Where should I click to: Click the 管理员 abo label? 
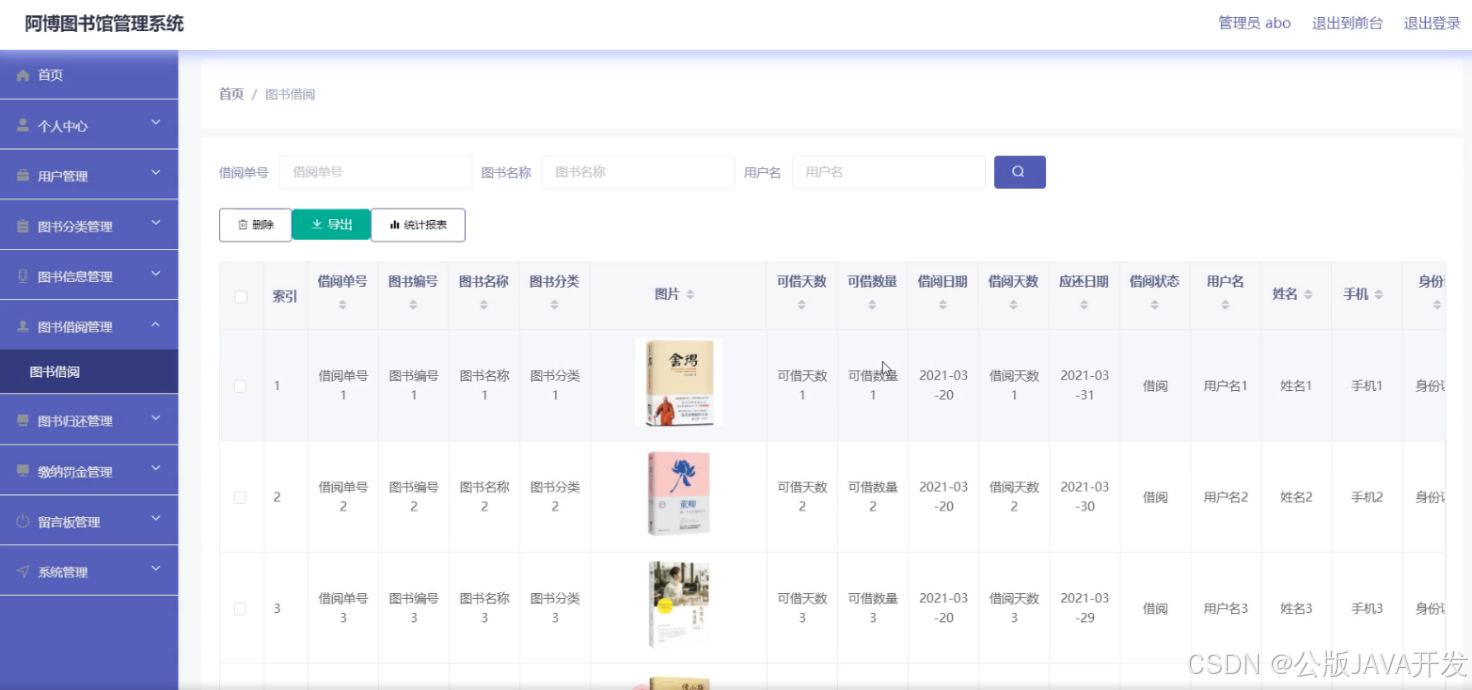point(1254,23)
